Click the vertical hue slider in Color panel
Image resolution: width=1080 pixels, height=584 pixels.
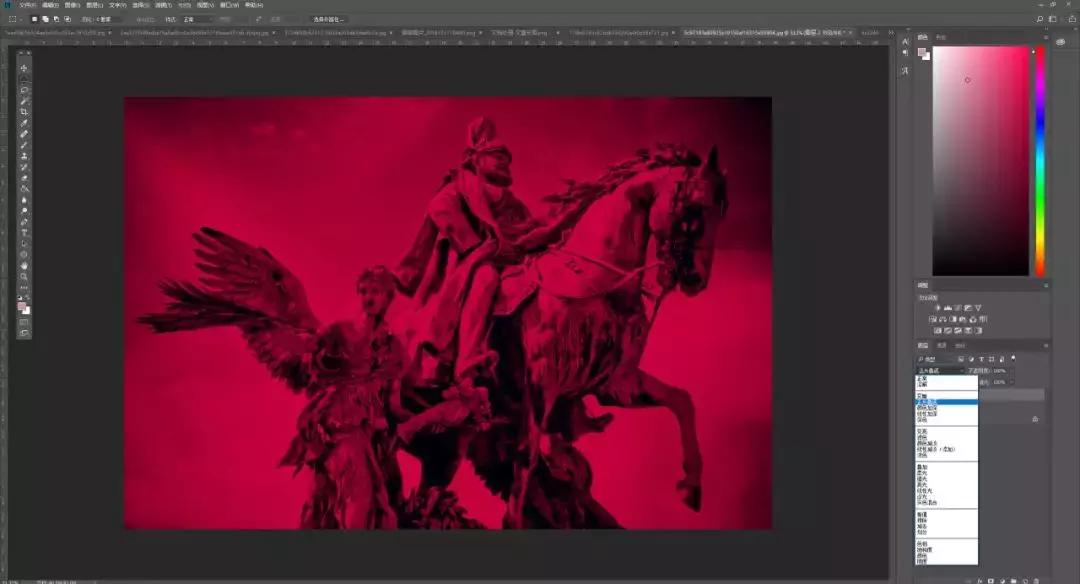coord(1040,161)
